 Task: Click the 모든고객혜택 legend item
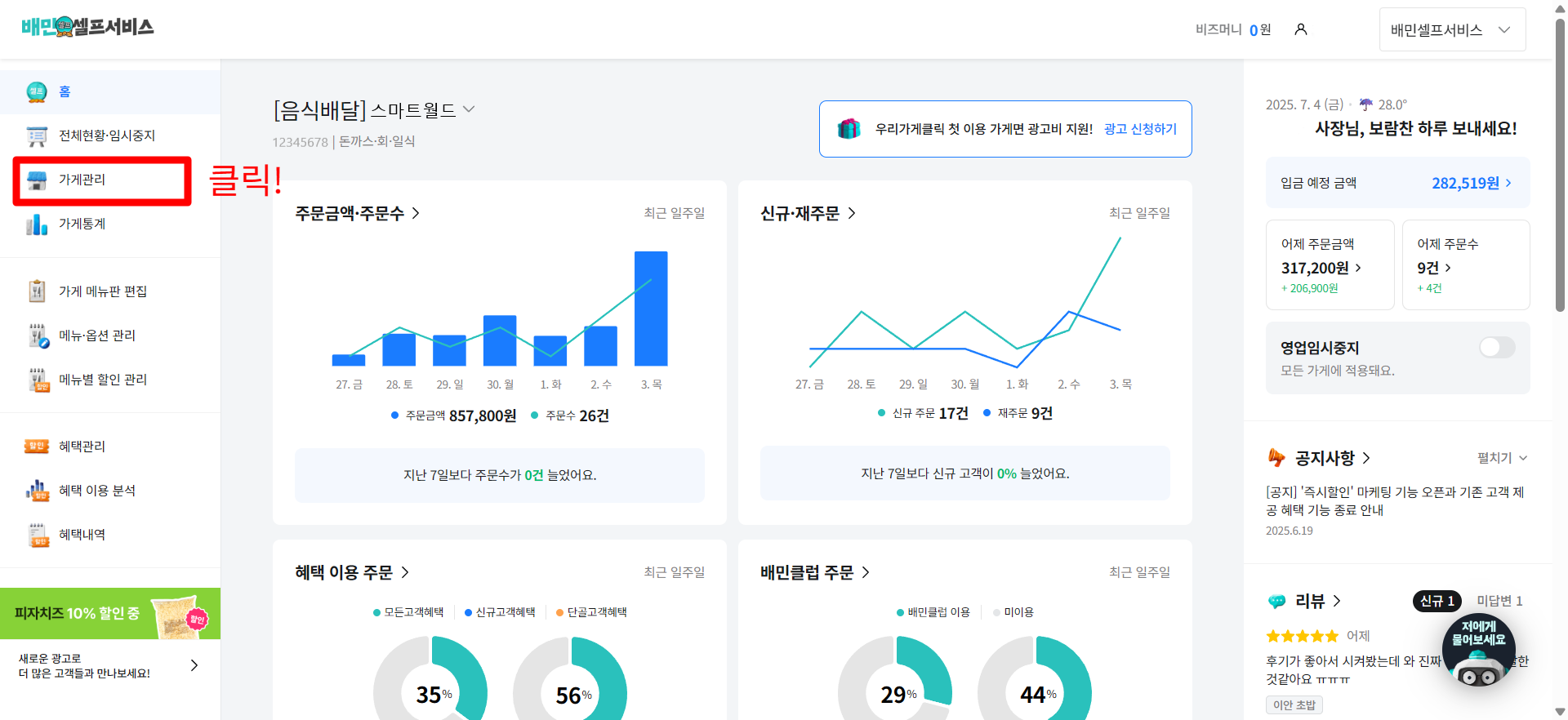coord(408,612)
